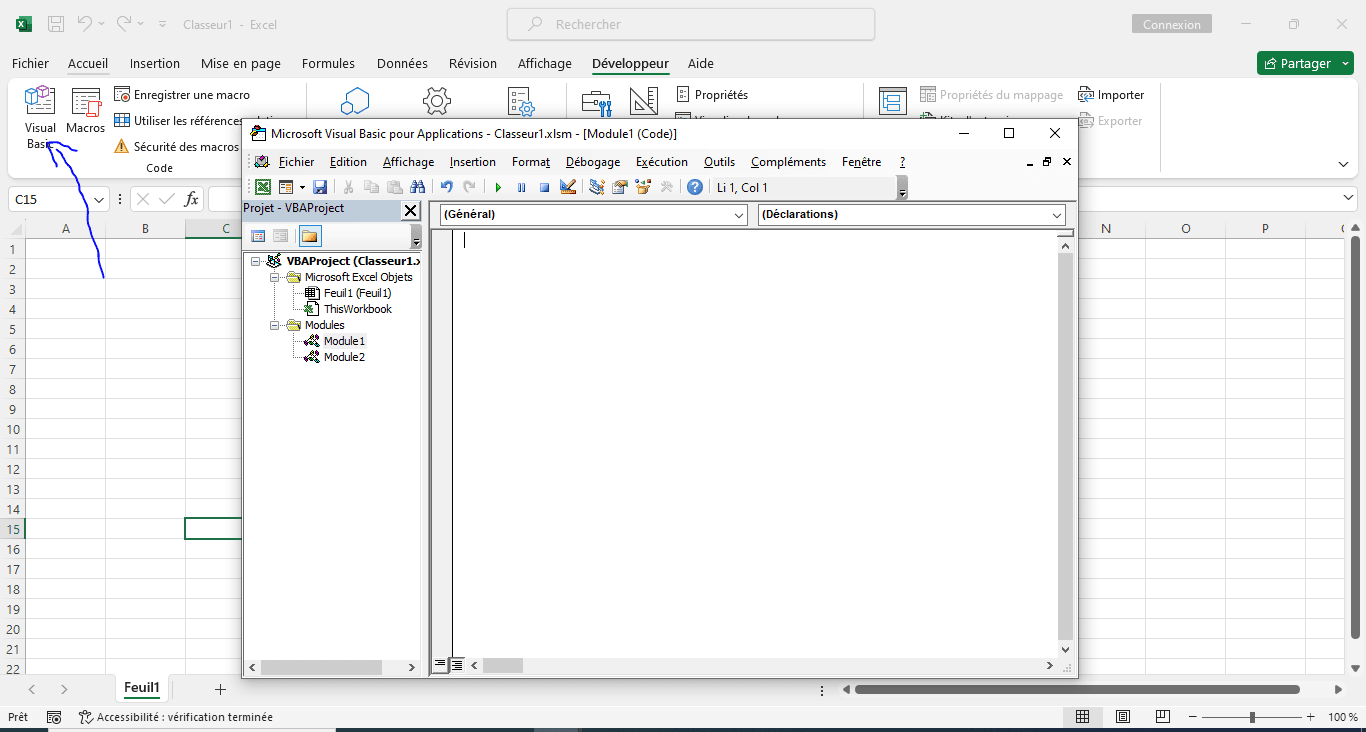This screenshot has height=732, width=1366.
Task: Click View Code icon in Project pane
Action: (258, 236)
